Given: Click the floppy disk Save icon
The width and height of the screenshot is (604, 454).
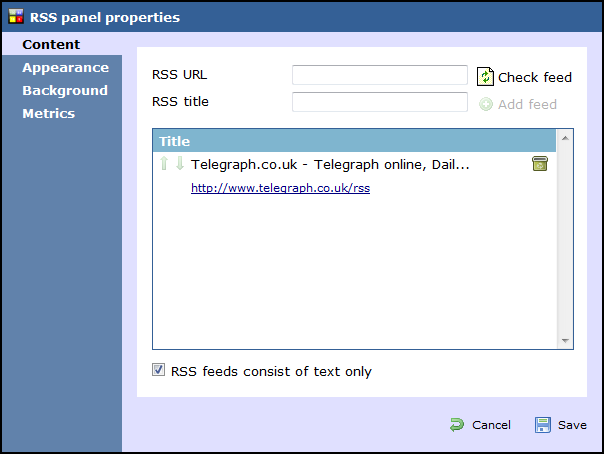Looking at the screenshot, I should (x=543, y=425).
